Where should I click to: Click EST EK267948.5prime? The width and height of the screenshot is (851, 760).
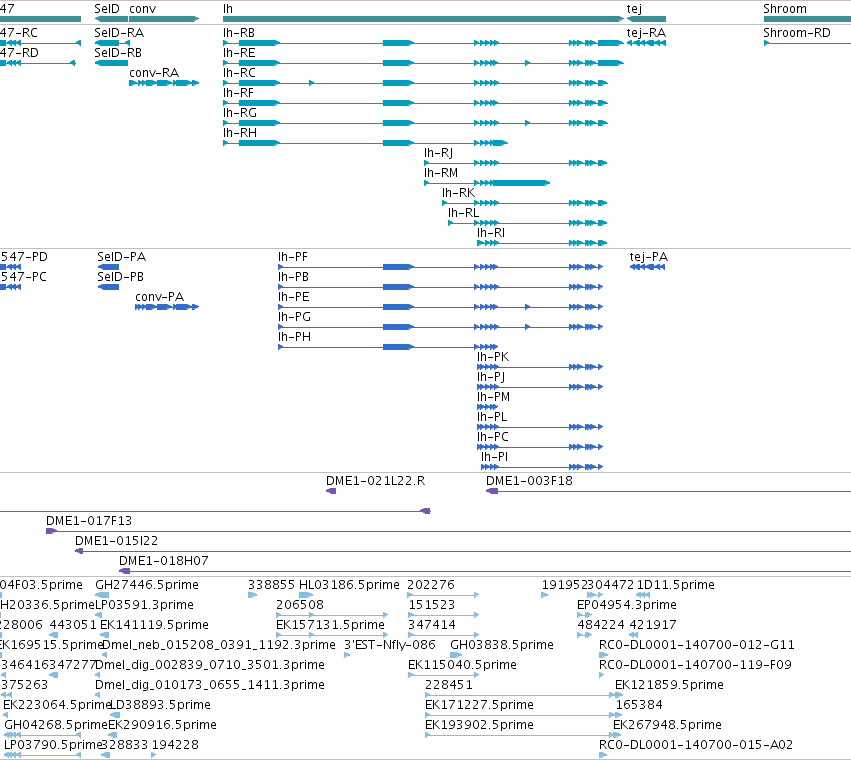(668, 725)
